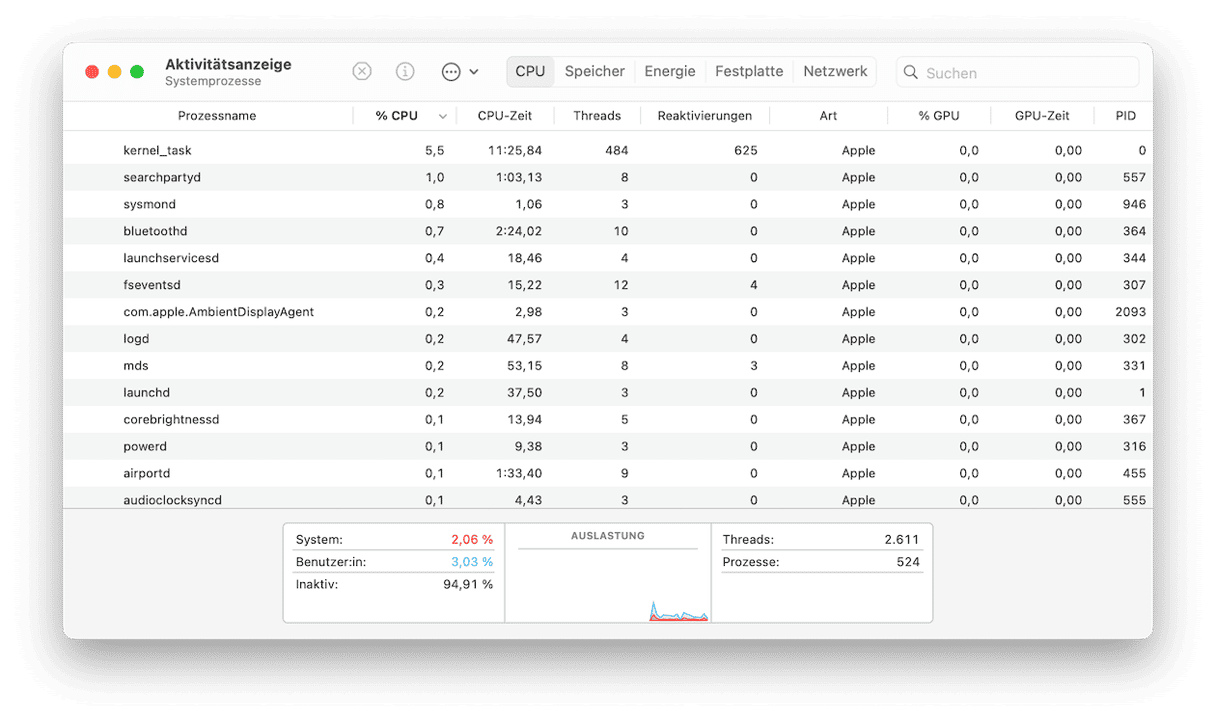Viewport: 1216px width, 722px height.
Task: Select the sysmond process
Action: point(608,204)
